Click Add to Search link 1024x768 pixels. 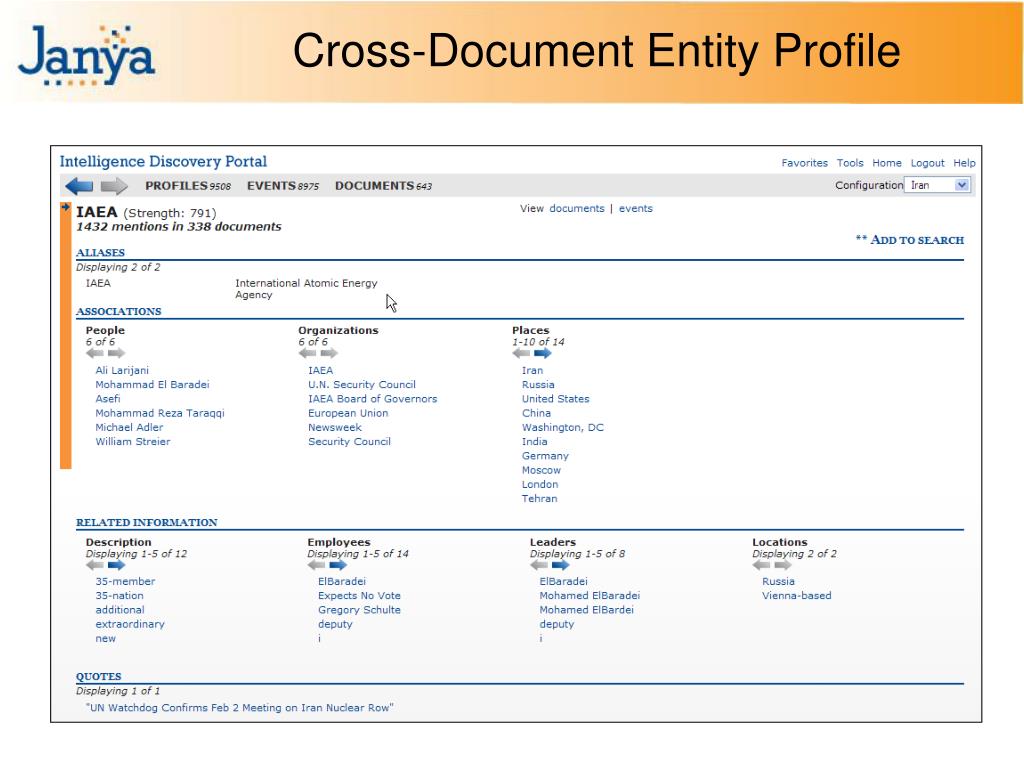tap(910, 240)
